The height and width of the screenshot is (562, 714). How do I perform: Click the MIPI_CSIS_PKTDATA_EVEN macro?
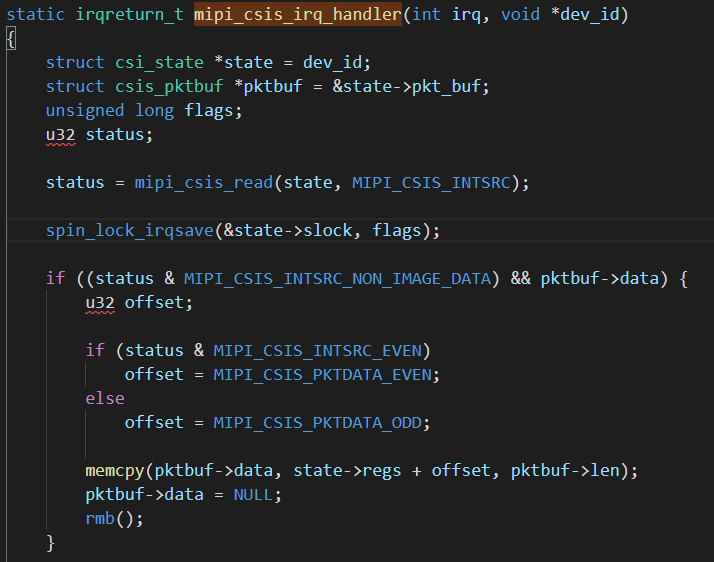326,374
